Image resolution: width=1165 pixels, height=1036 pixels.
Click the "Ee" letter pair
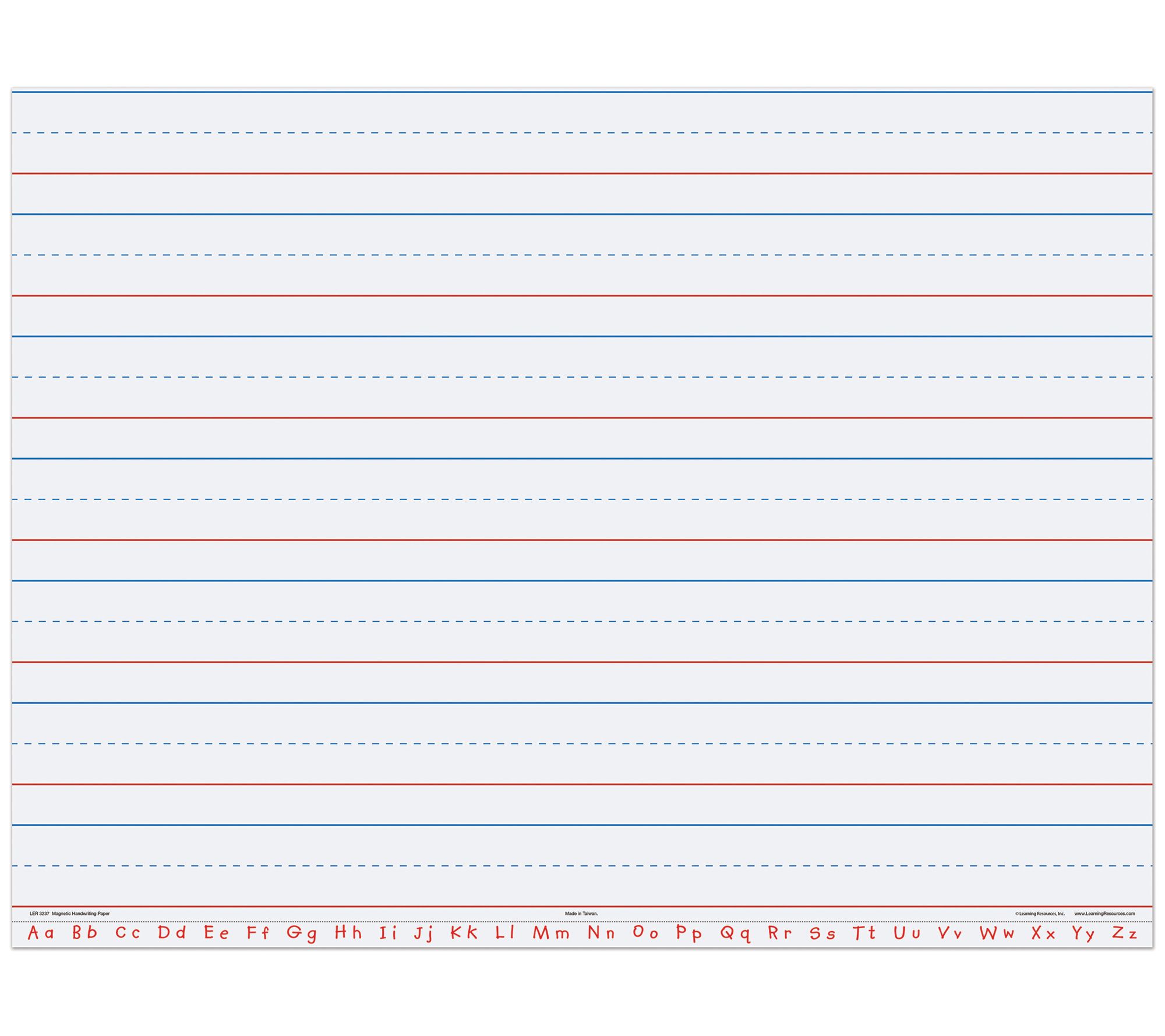(x=216, y=933)
